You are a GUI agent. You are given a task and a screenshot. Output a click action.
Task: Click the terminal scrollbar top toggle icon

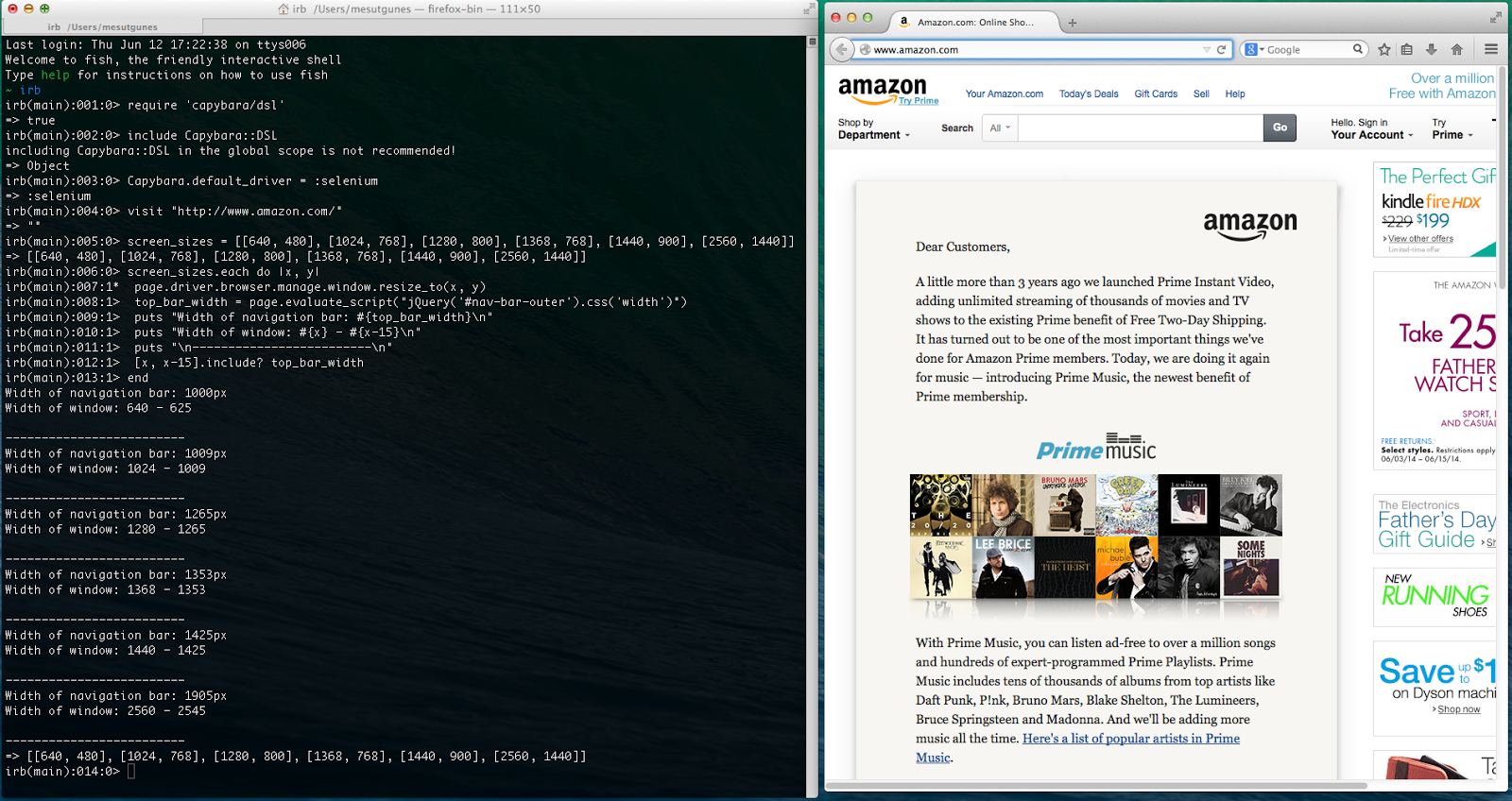click(812, 42)
